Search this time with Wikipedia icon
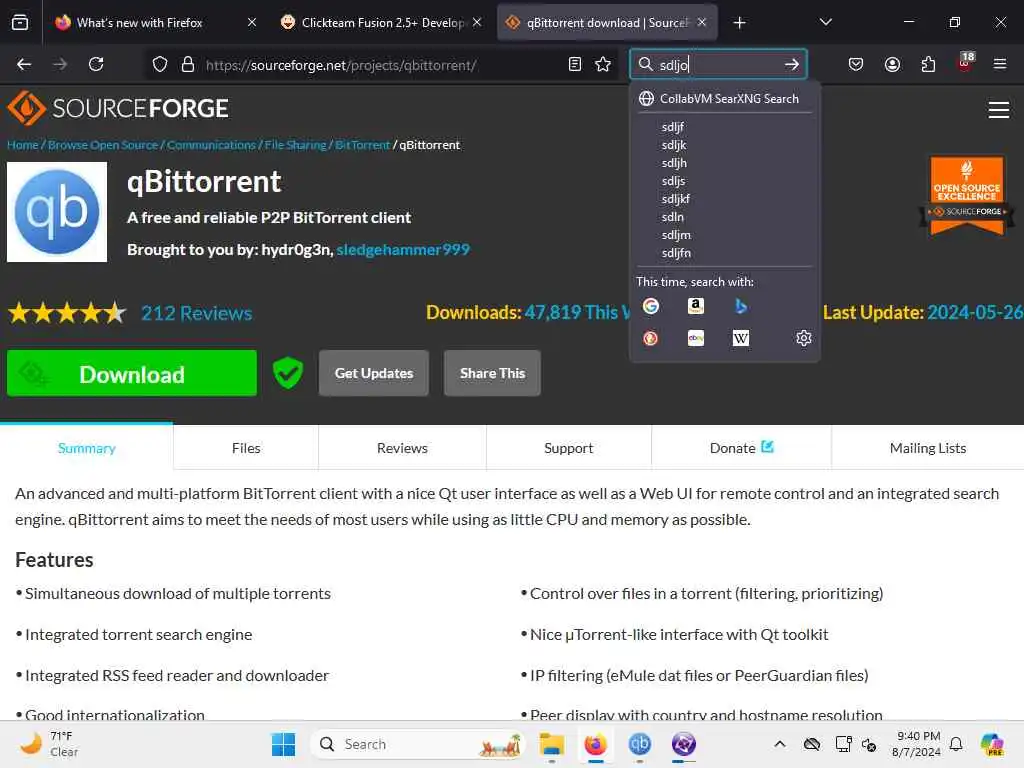1024x768 pixels. (741, 338)
